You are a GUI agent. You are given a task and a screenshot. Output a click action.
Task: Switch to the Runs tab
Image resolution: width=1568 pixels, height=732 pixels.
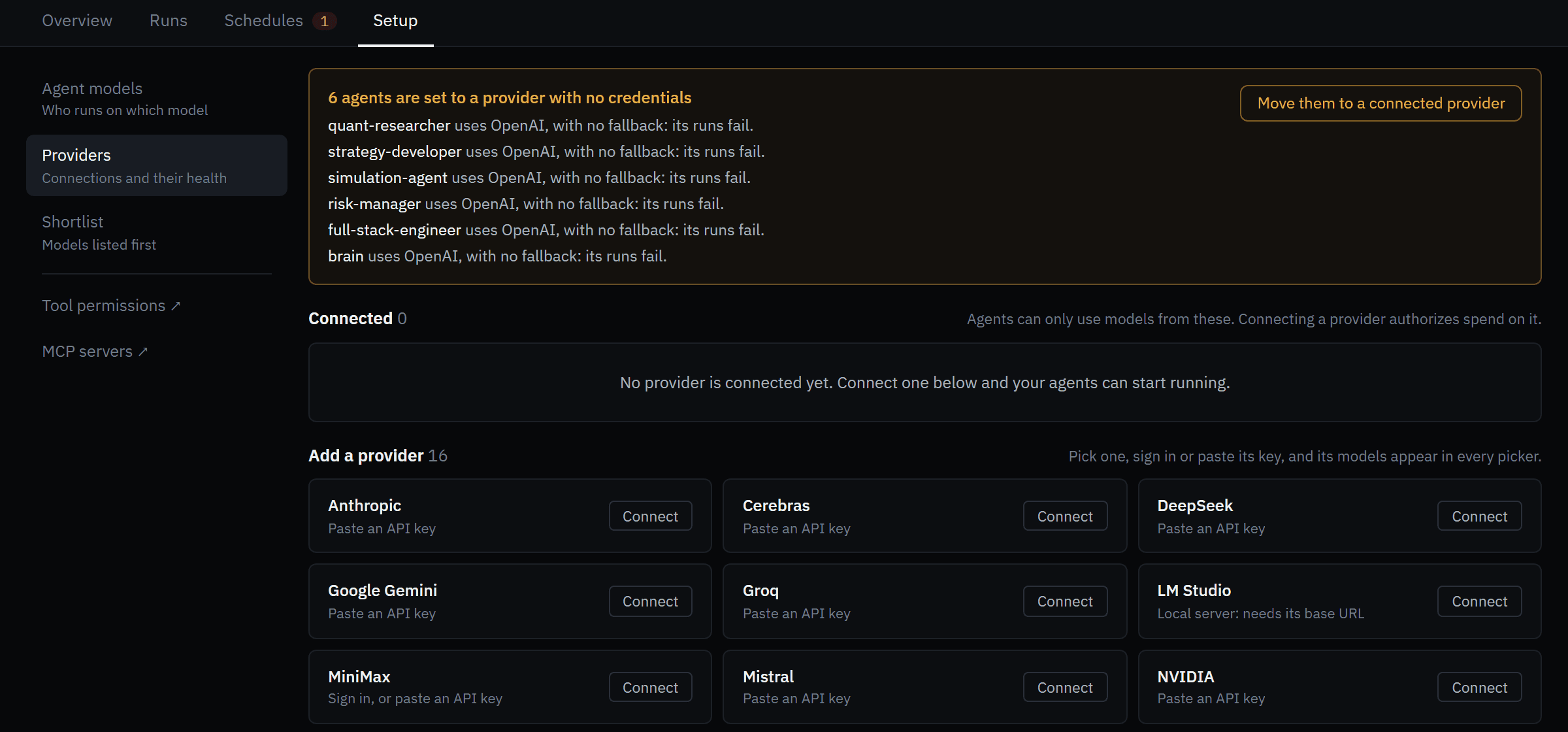point(169,21)
